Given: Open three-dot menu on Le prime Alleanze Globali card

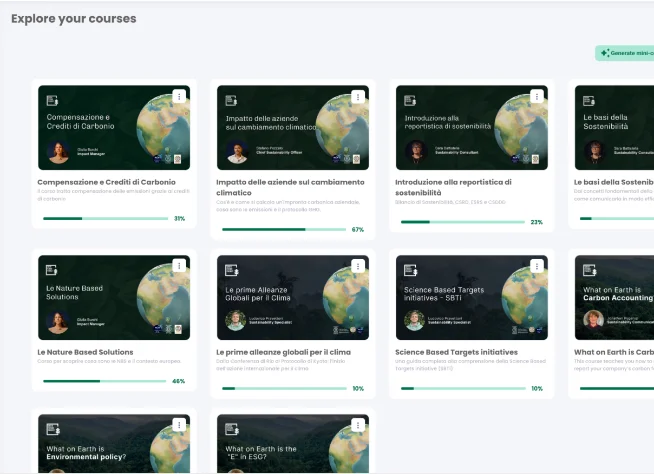Looking at the screenshot, I should [358, 266].
